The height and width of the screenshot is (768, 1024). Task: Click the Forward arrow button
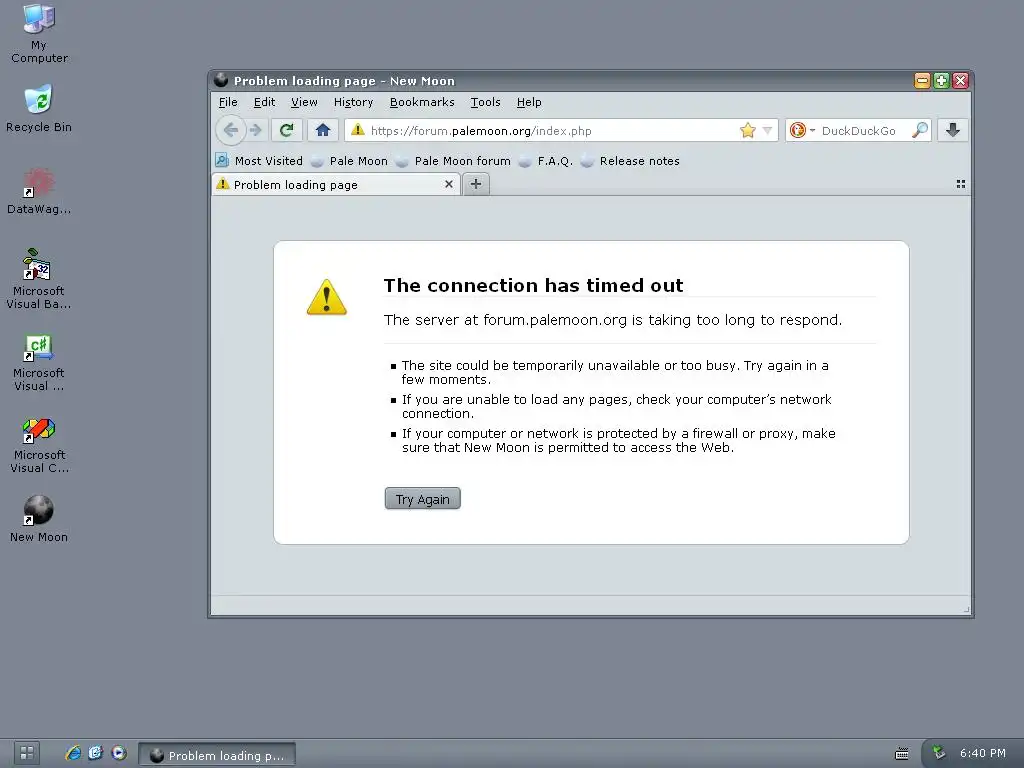point(255,130)
